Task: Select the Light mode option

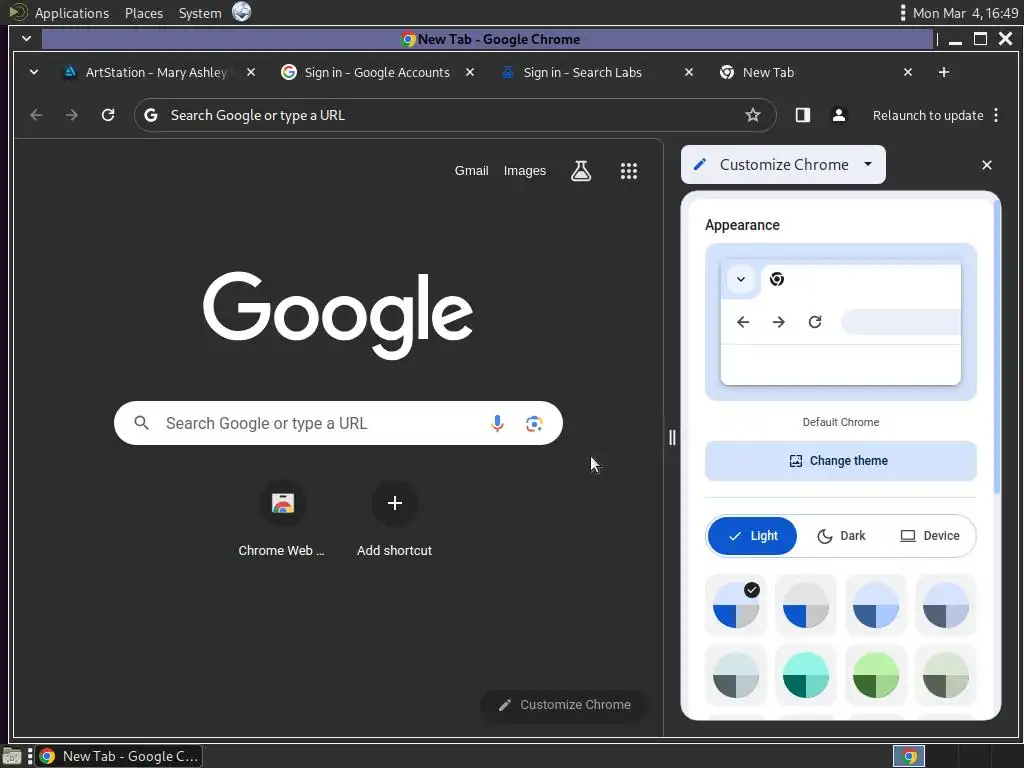Action: 752,536
